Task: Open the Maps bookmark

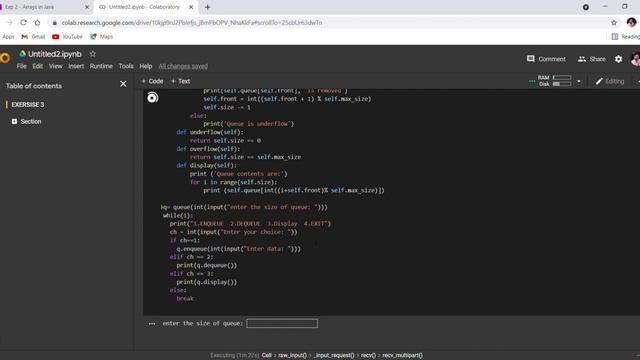Action: [102, 37]
